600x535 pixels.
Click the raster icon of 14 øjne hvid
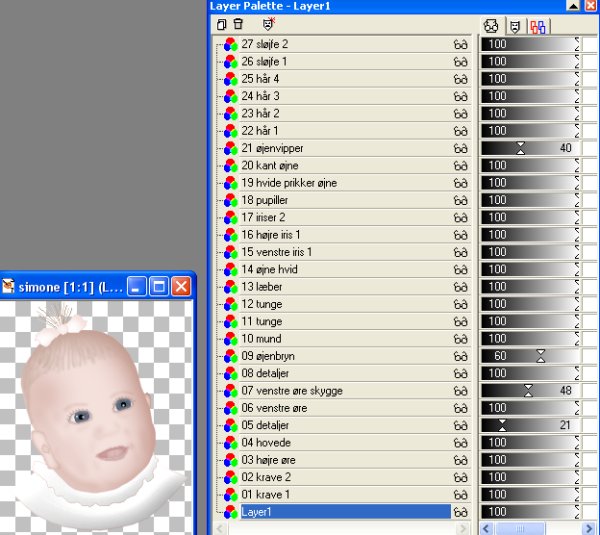pyautogui.click(x=230, y=270)
